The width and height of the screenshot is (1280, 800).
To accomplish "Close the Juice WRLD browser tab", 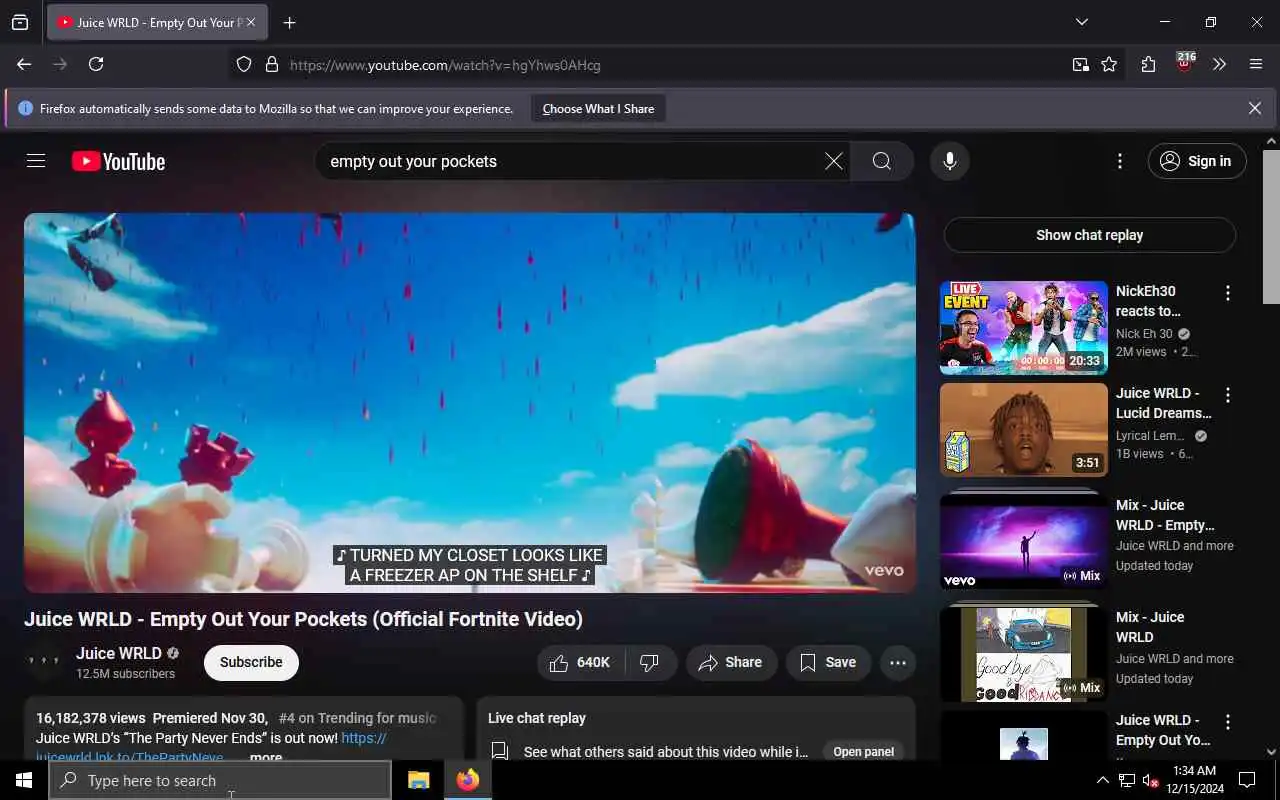I will pos(250,22).
